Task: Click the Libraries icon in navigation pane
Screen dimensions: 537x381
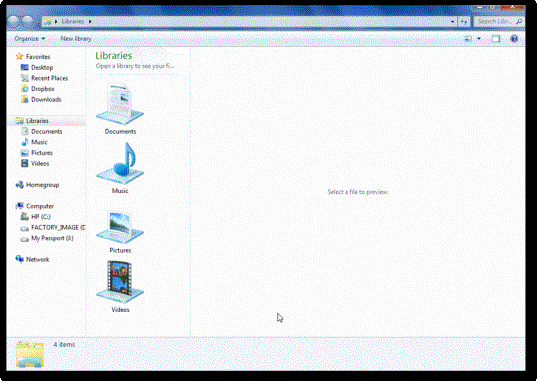Action: [20, 121]
